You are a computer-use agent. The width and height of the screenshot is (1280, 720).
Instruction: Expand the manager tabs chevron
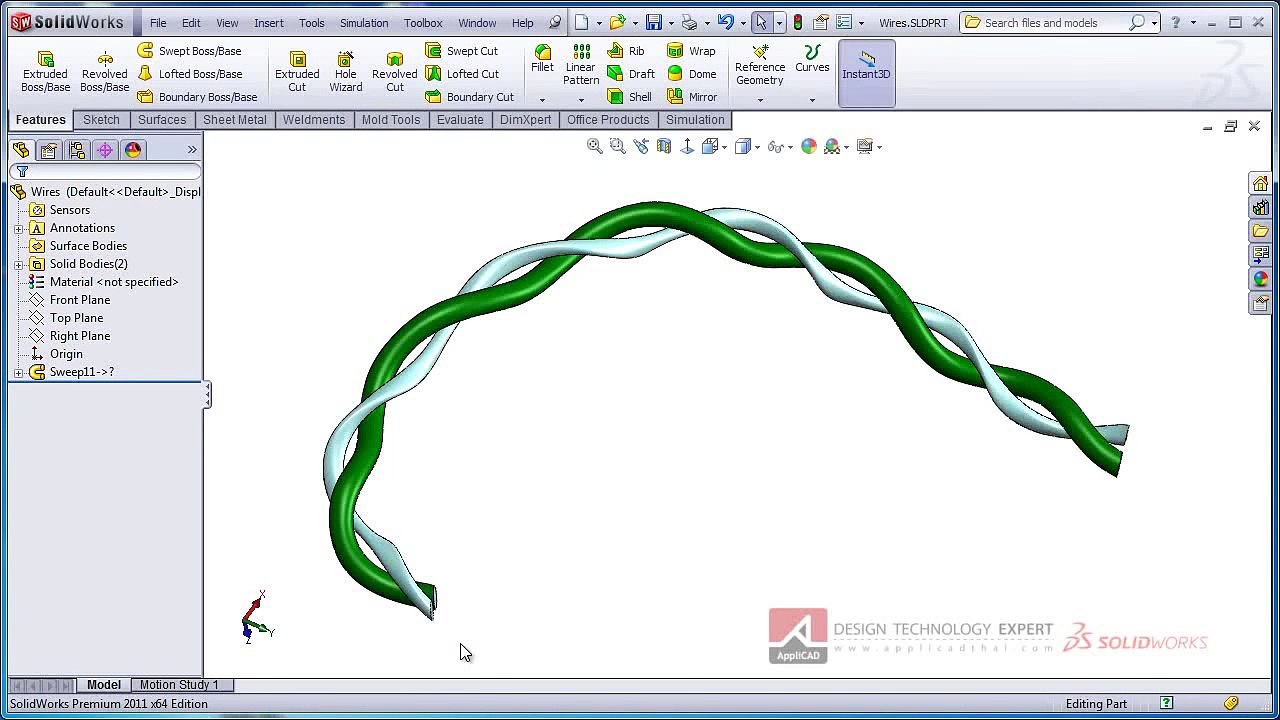pyautogui.click(x=192, y=150)
